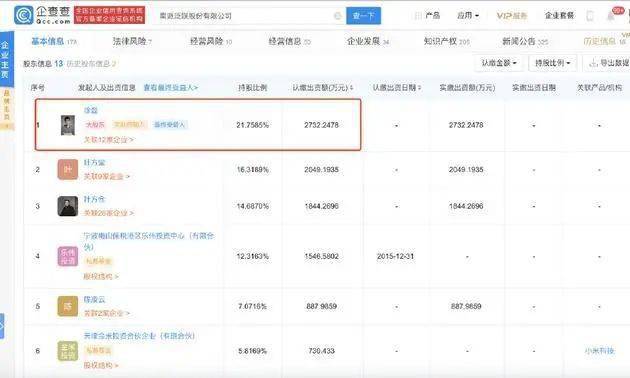Open the notification bell with 99+ badge
The width and height of the screenshot is (630, 378).
611,16
